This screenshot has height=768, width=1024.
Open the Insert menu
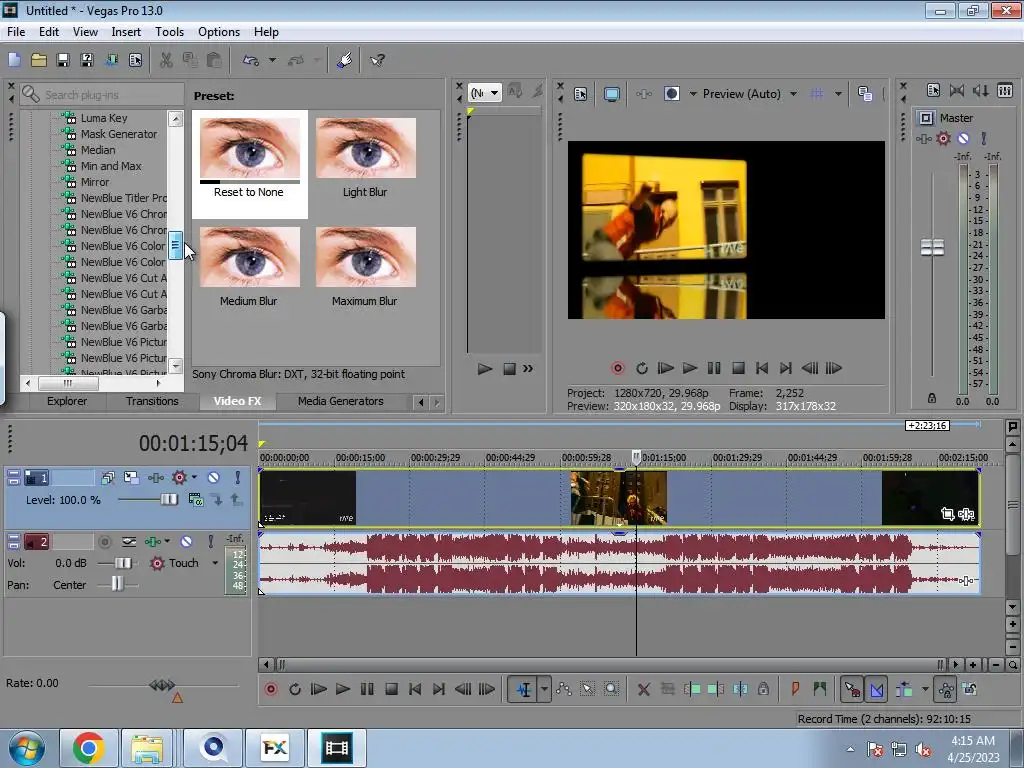click(126, 32)
